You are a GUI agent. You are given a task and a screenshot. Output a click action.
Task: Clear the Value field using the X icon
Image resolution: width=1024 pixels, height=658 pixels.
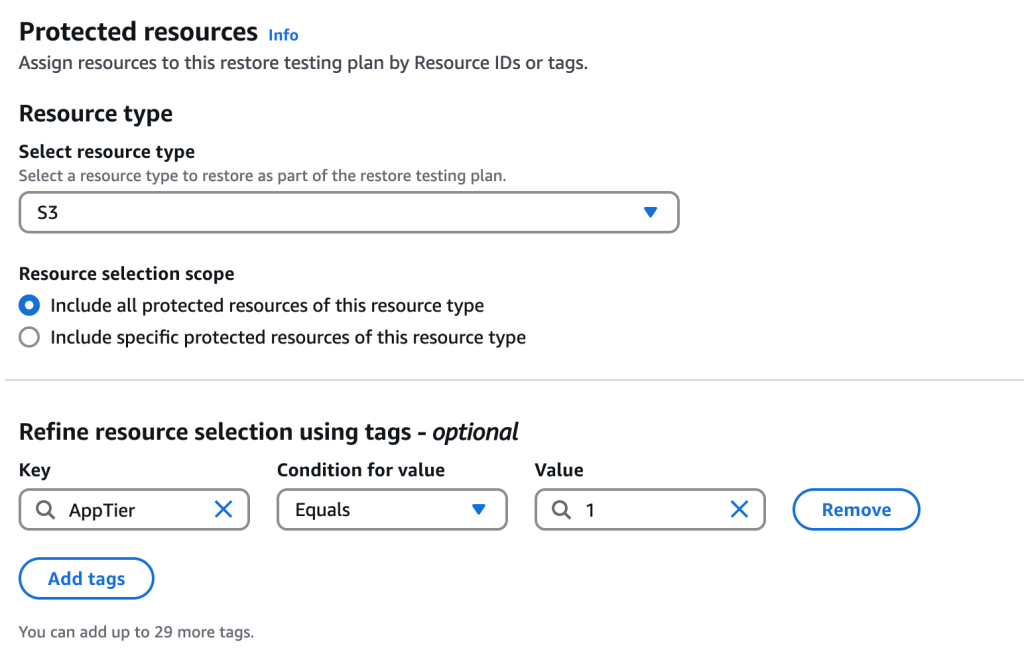[739, 509]
